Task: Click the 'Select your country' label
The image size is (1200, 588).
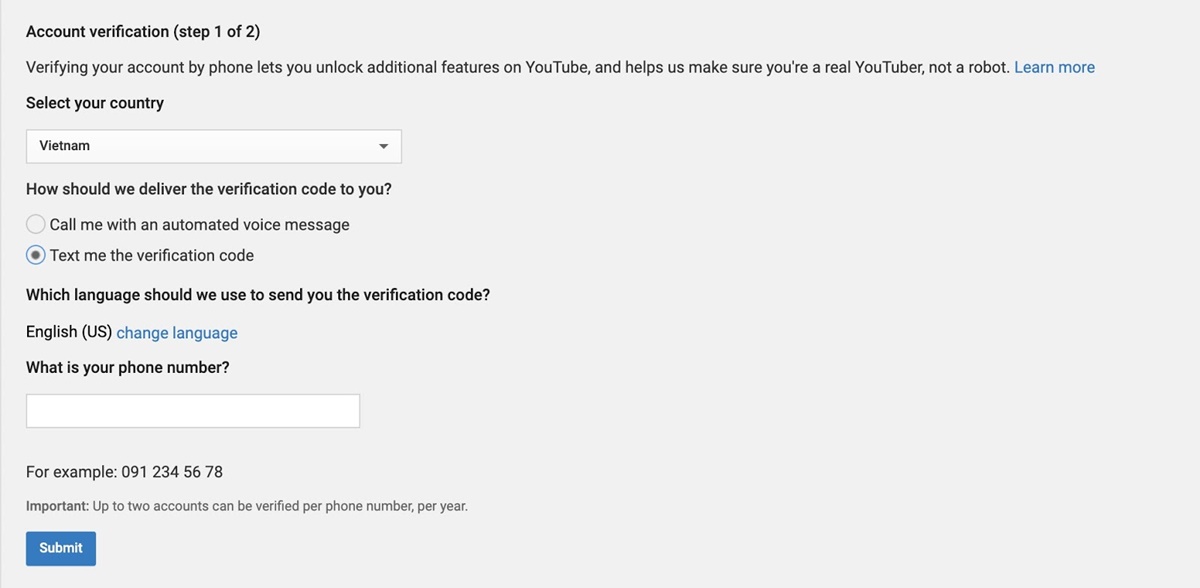Action: click(95, 103)
